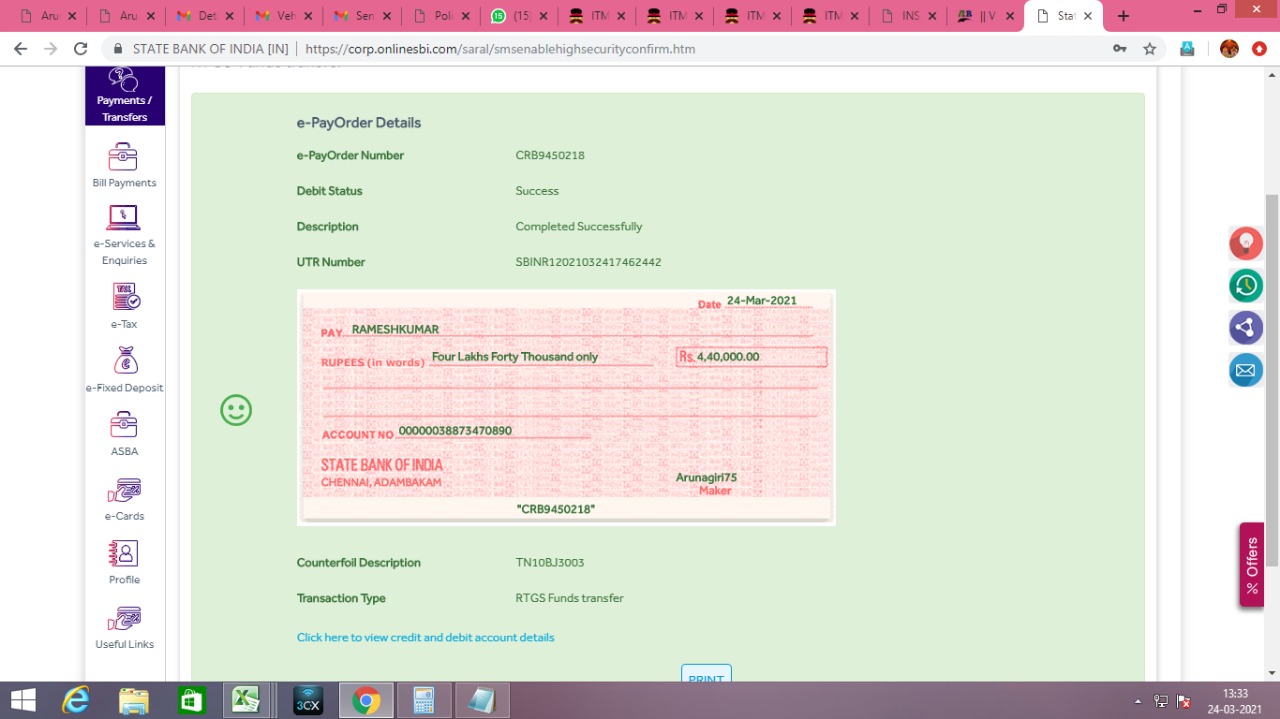Image resolution: width=1280 pixels, height=719 pixels.
Task: Open File Explorer from taskbar
Action: pos(133,700)
